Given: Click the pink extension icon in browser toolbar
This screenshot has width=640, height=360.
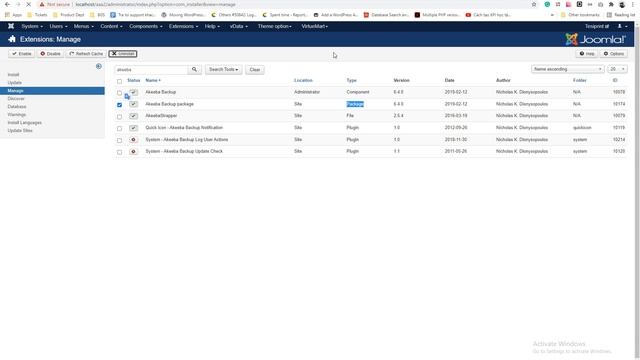Looking at the screenshot, I should (569, 4).
